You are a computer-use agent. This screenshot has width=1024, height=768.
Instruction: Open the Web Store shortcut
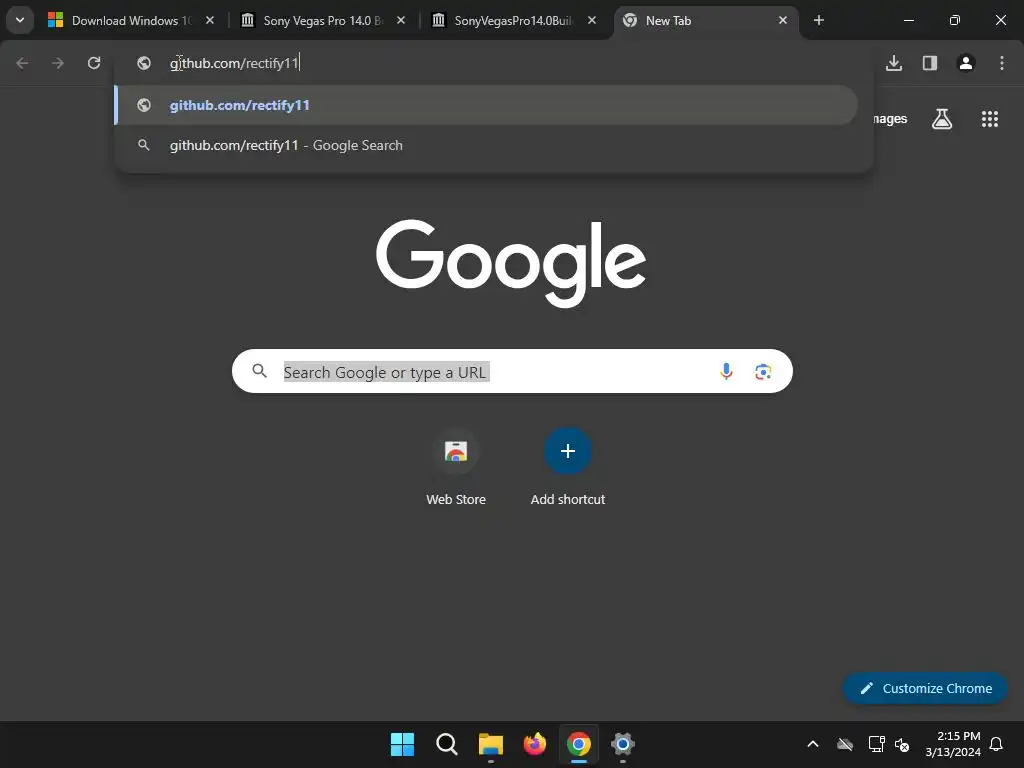[456, 468]
